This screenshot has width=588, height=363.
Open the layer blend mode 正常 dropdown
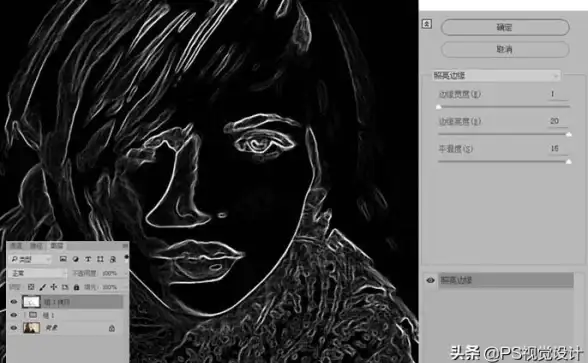(37, 273)
